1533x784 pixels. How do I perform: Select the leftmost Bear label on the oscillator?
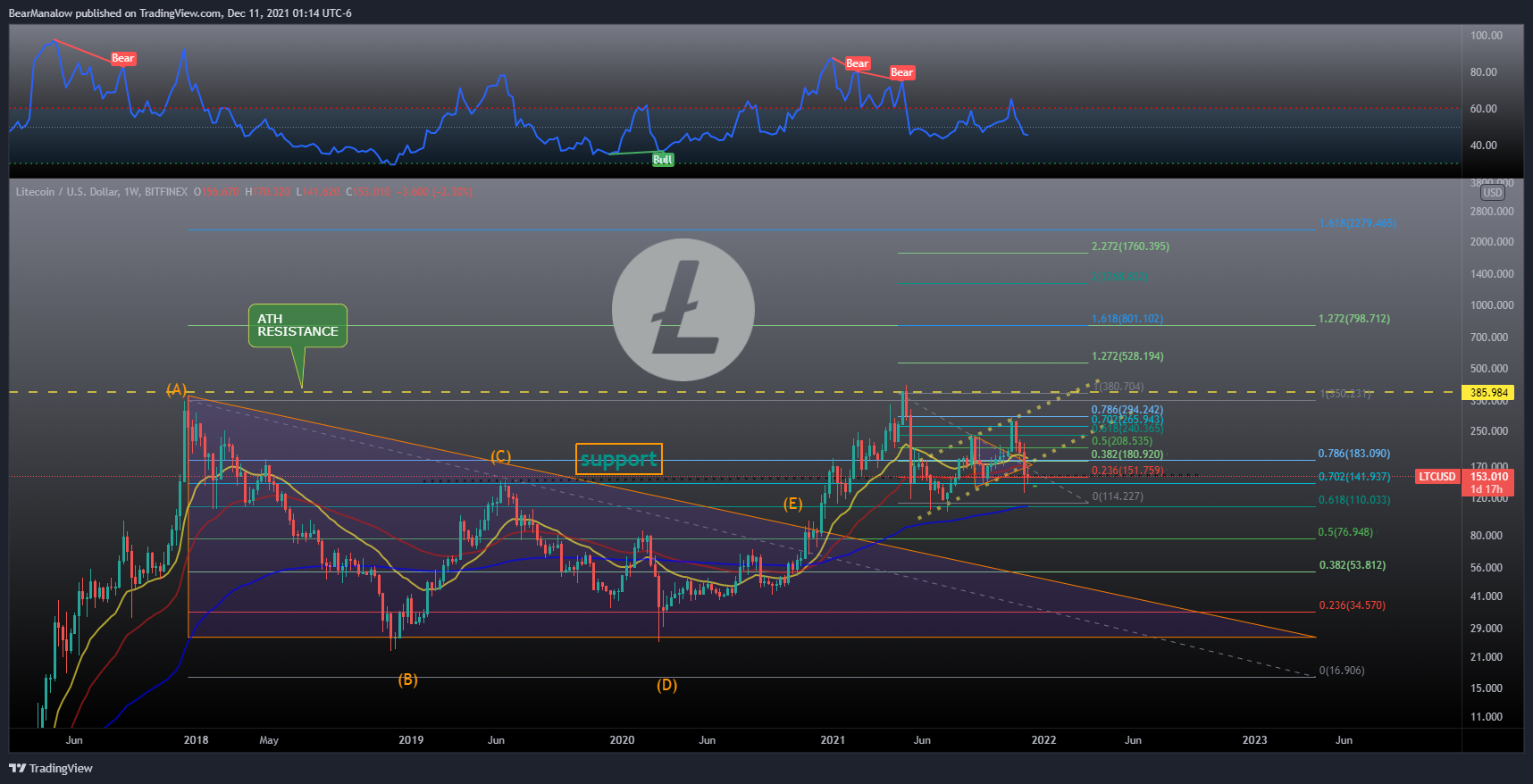click(122, 58)
